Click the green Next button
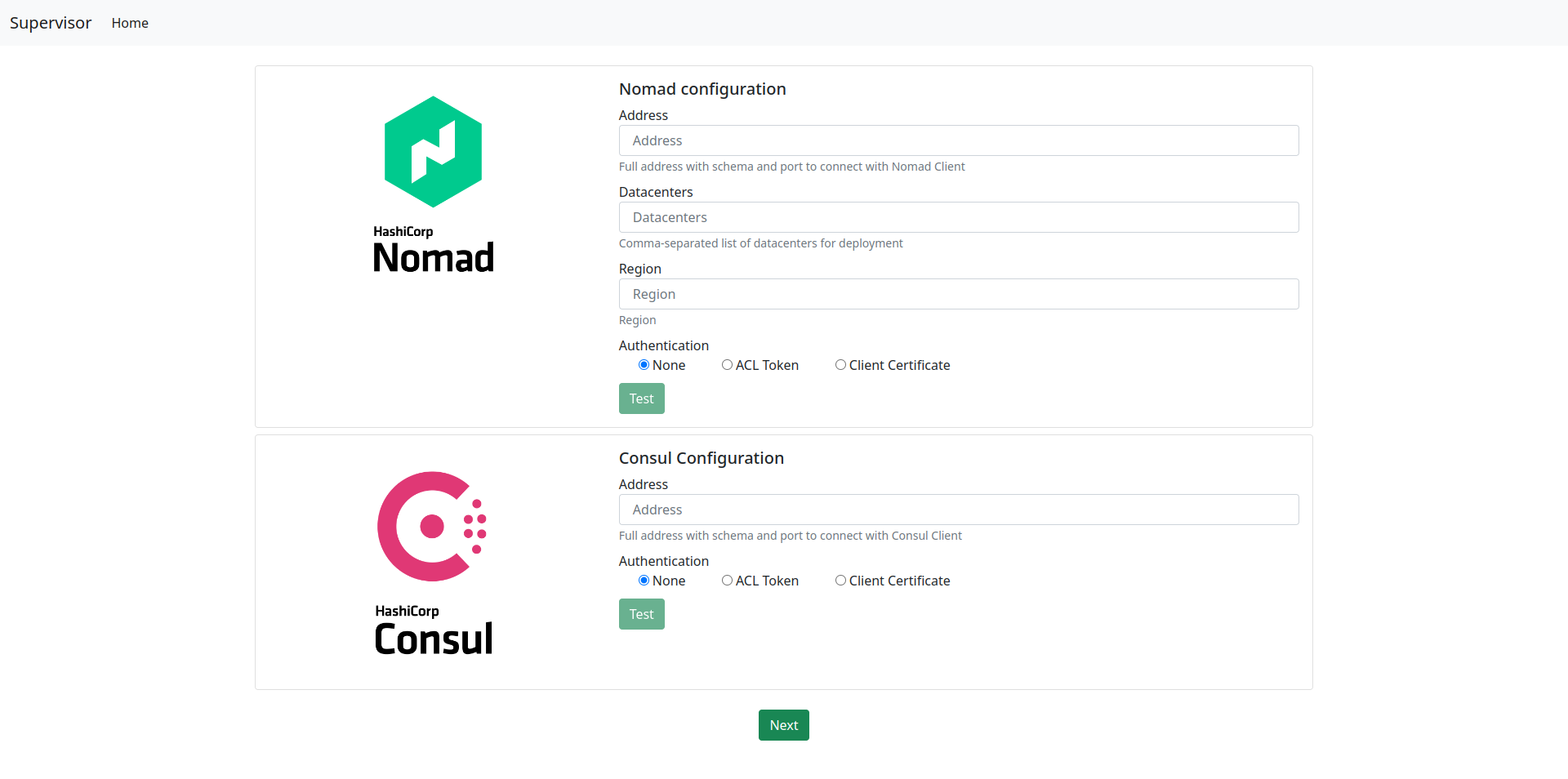Image resolution: width=1568 pixels, height=779 pixels. click(783, 725)
